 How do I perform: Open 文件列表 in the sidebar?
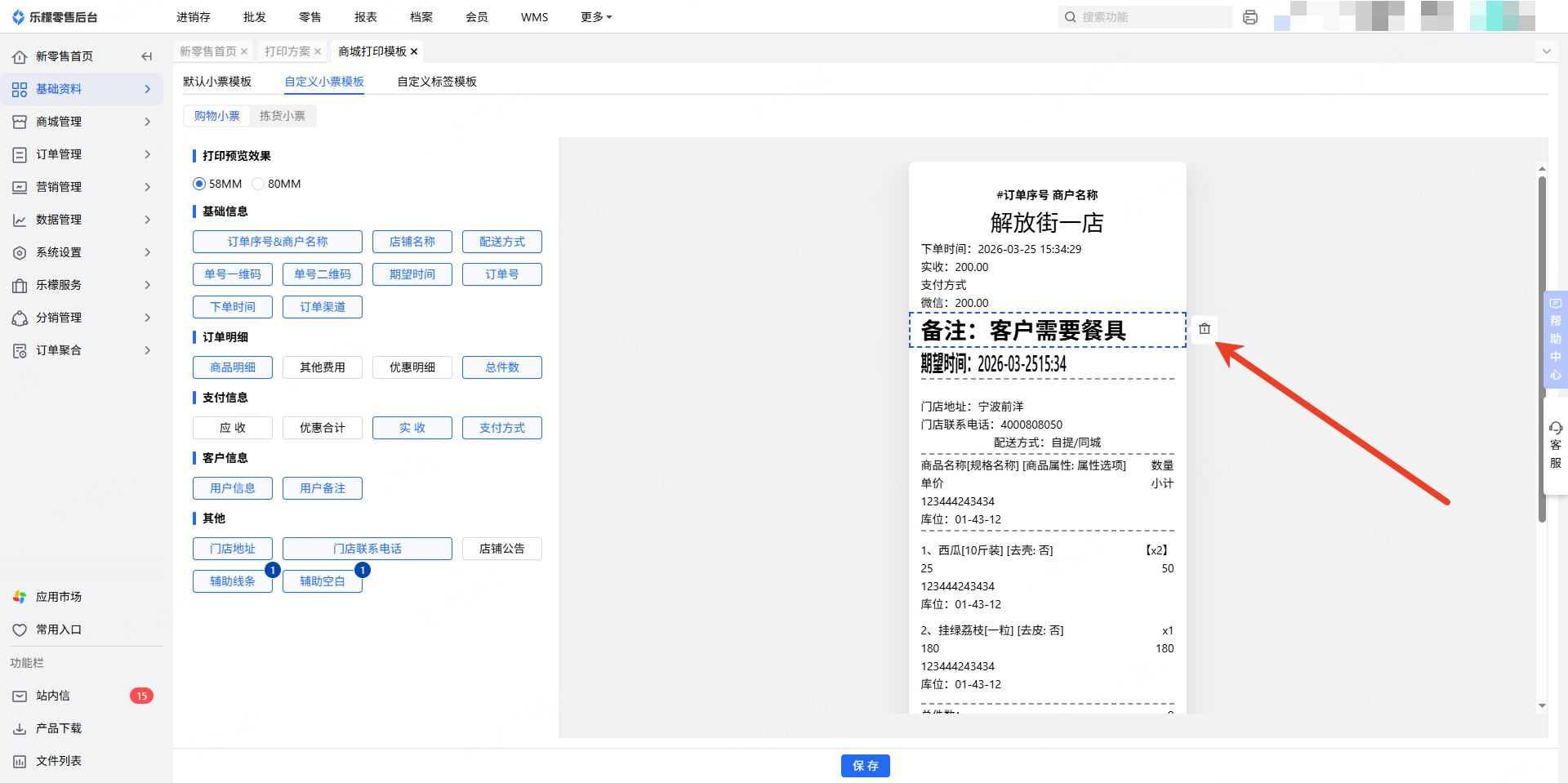58,761
